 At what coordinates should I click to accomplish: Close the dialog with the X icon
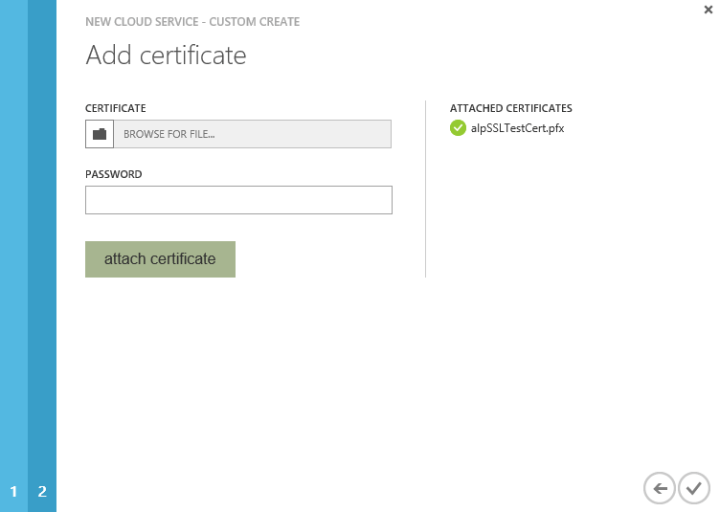[709, 8]
